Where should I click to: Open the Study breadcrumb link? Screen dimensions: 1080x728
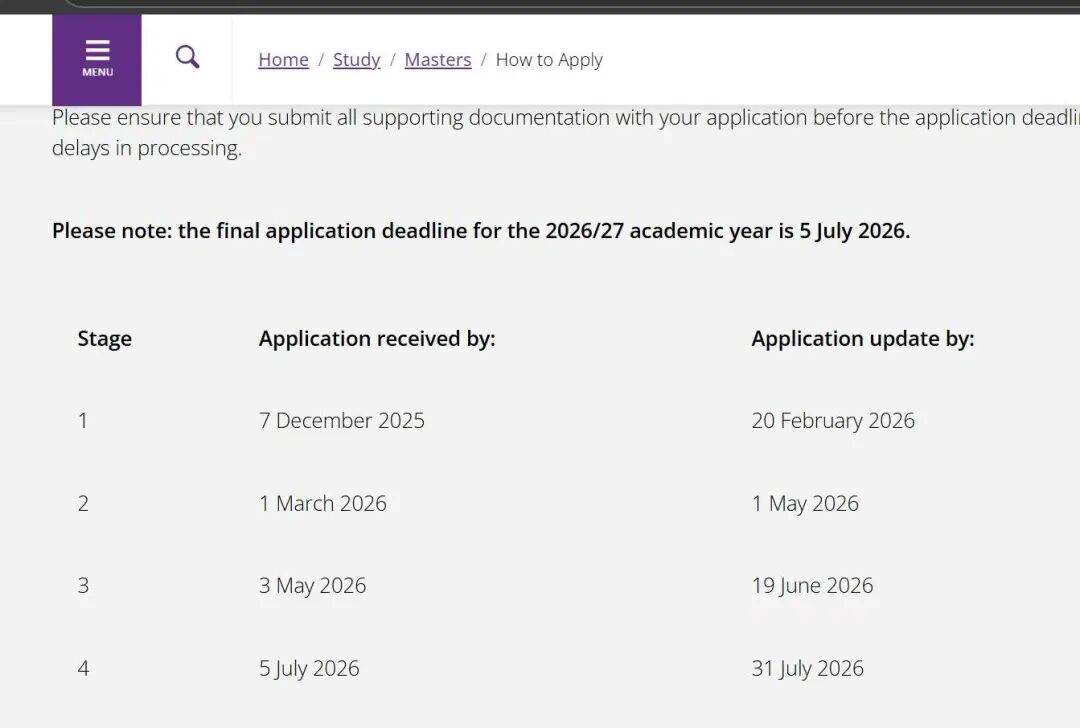[x=356, y=60]
